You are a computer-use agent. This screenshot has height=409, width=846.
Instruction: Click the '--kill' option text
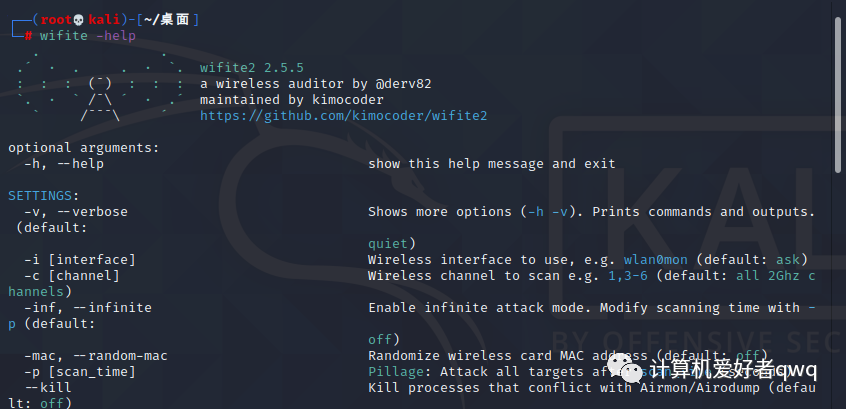[47, 388]
